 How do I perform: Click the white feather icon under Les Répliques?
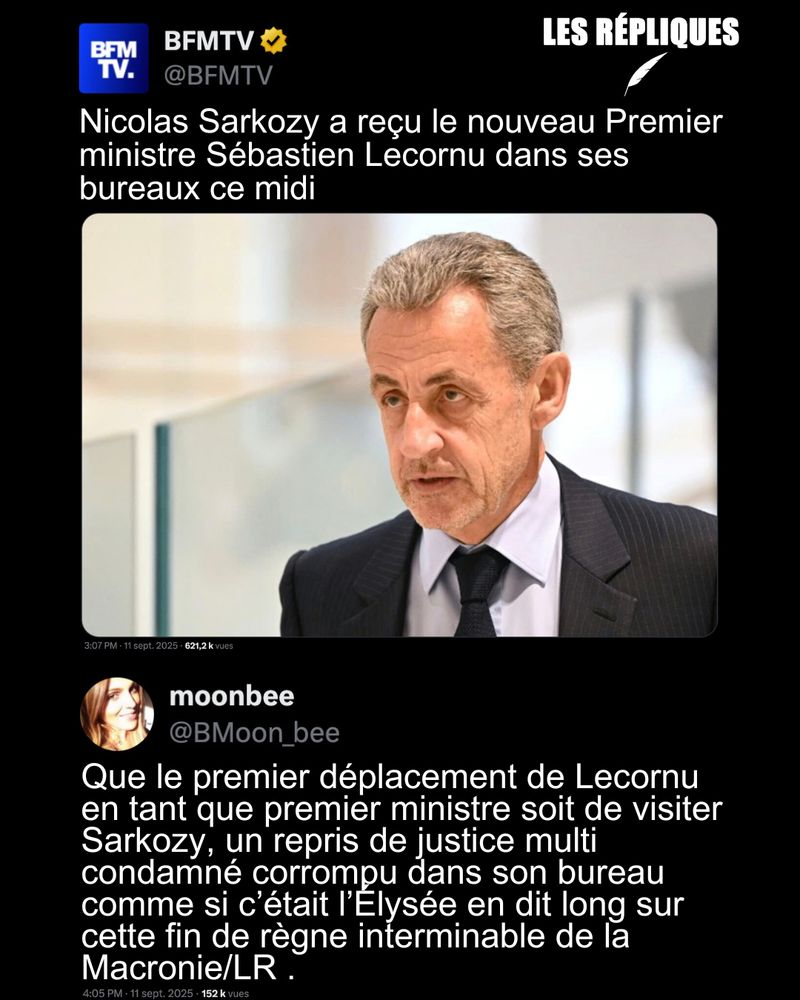point(644,73)
